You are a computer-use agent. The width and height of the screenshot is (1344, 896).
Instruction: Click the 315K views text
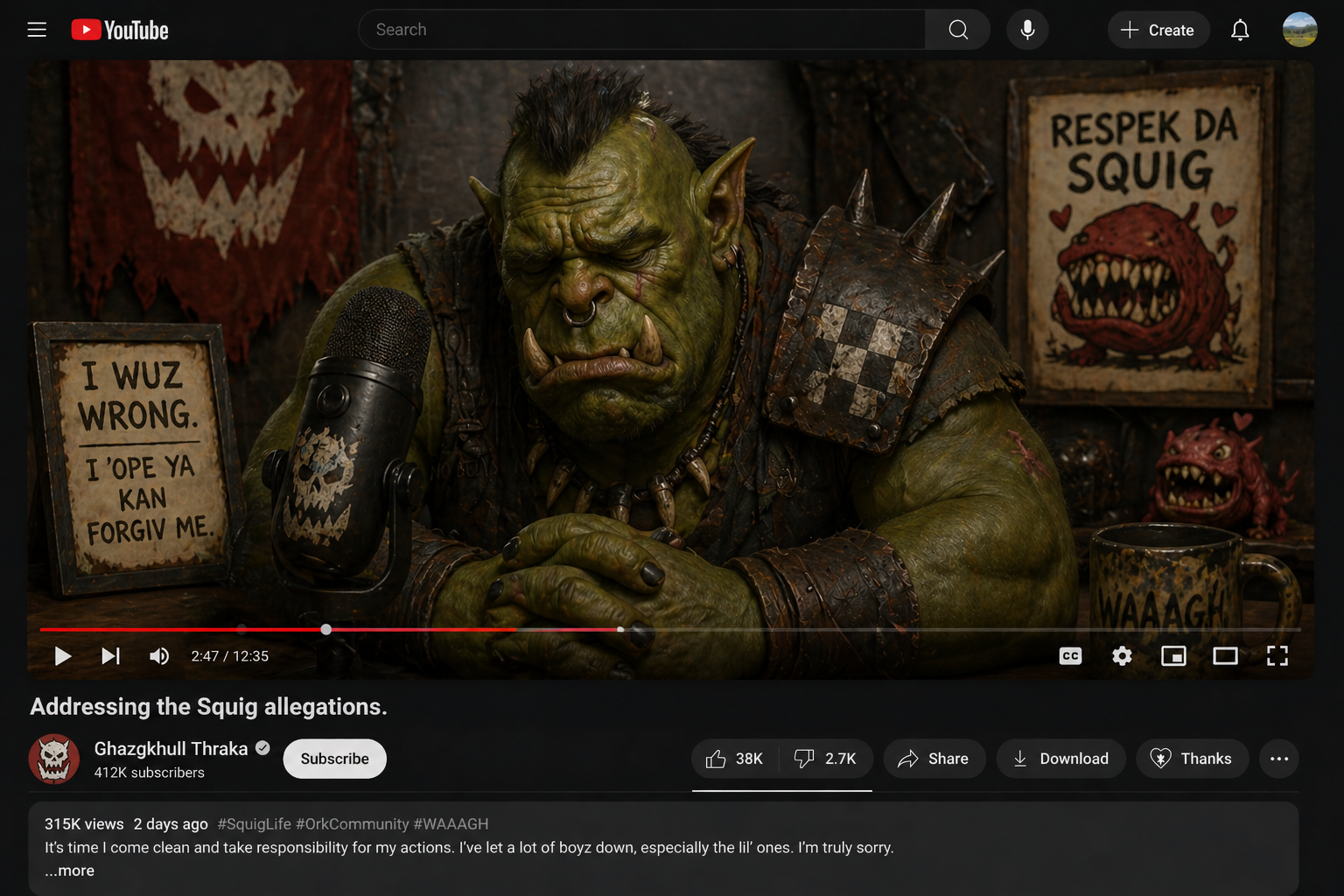point(84,824)
